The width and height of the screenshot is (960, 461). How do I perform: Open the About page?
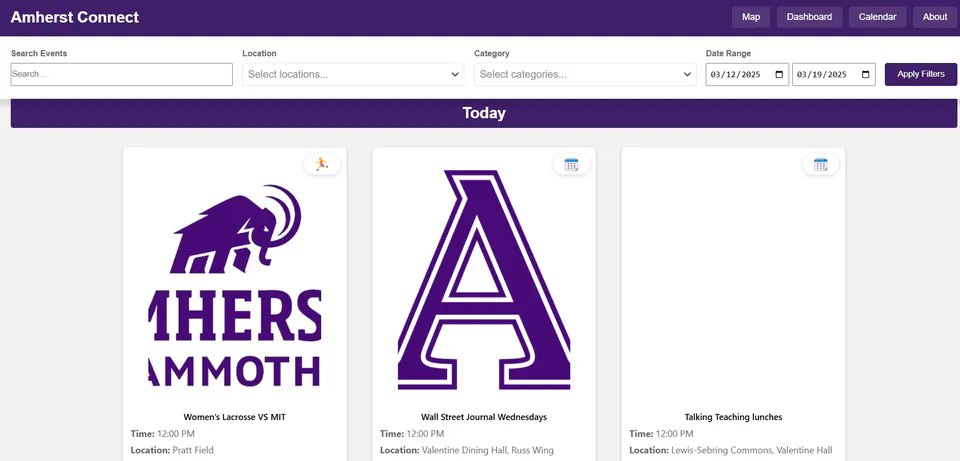point(935,17)
